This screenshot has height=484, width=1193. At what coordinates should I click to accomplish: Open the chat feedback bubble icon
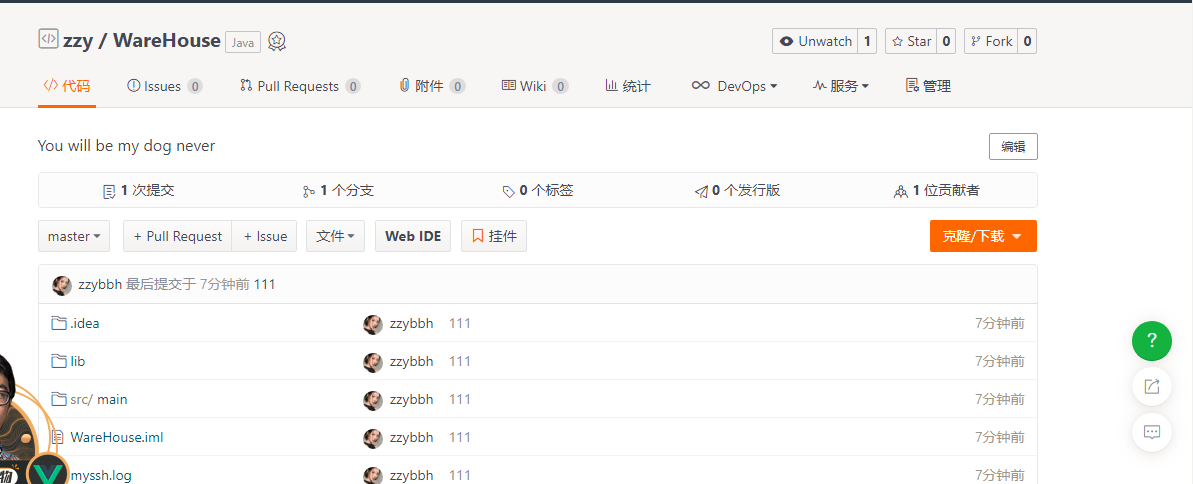1152,432
